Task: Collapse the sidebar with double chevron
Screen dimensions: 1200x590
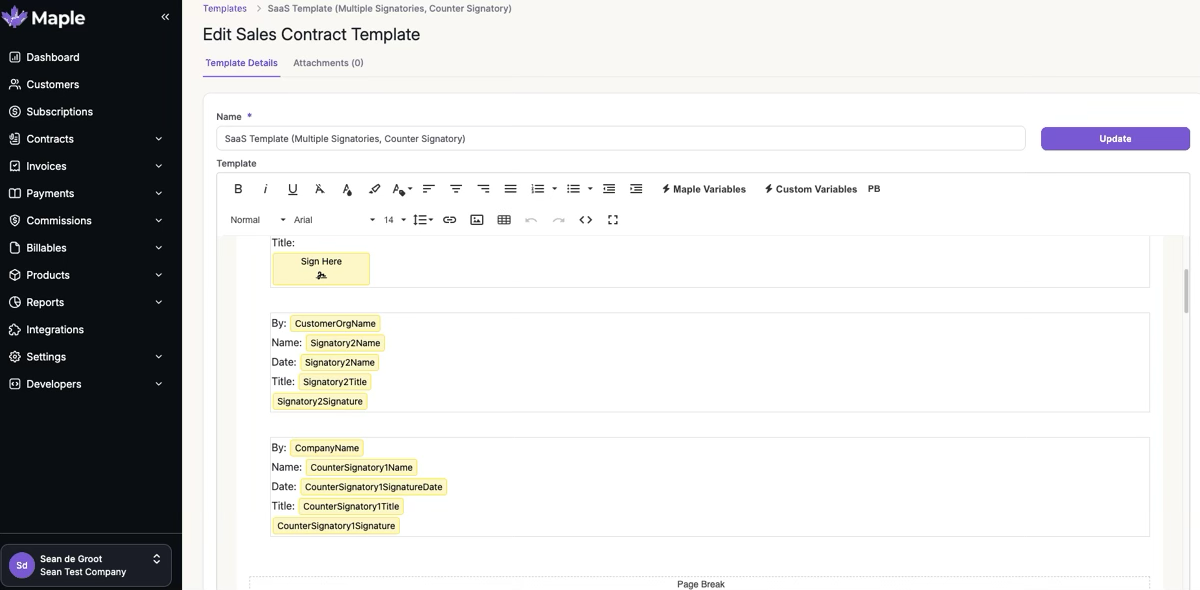Action: tap(165, 17)
